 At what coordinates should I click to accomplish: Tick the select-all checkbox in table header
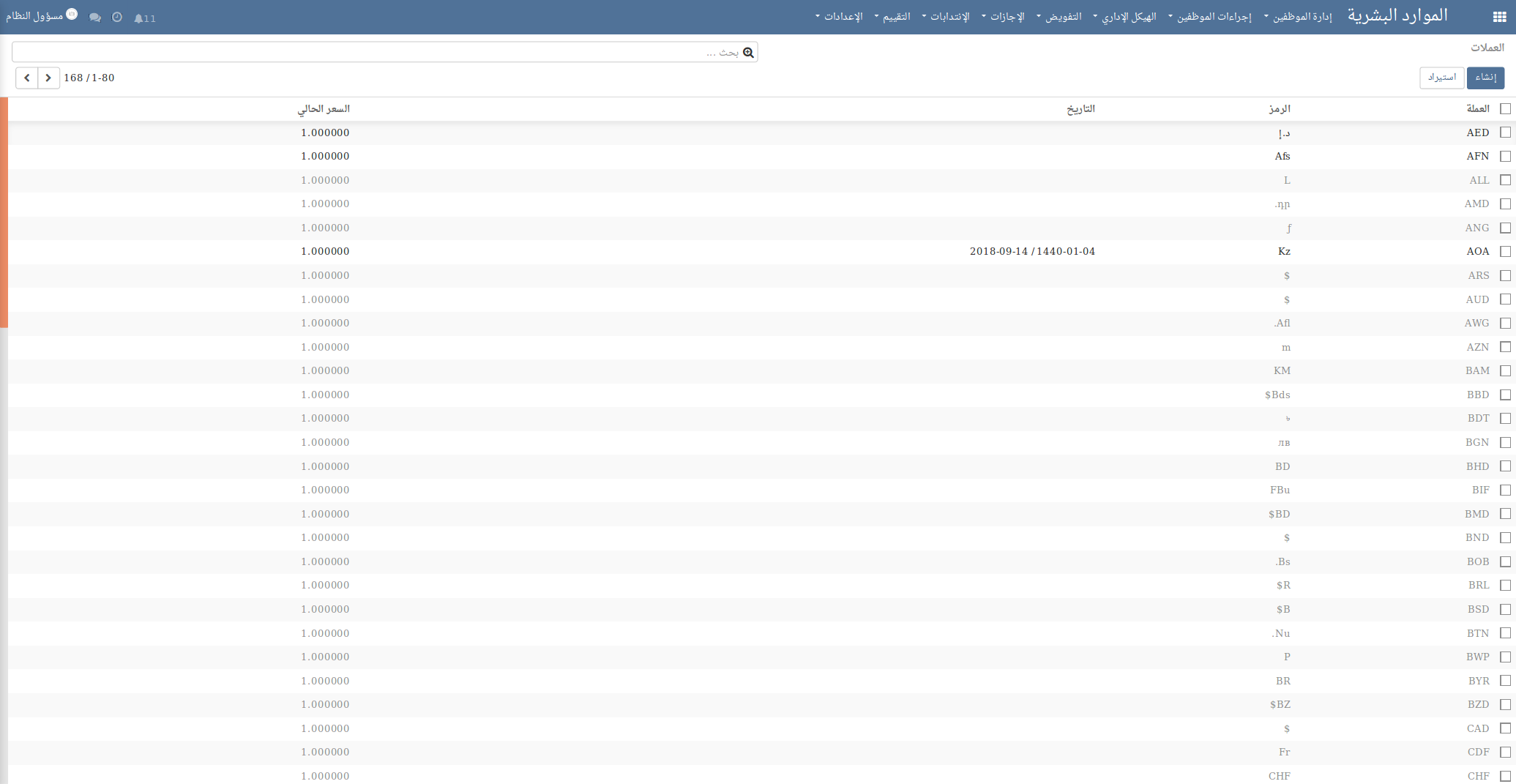pyautogui.click(x=1505, y=109)
